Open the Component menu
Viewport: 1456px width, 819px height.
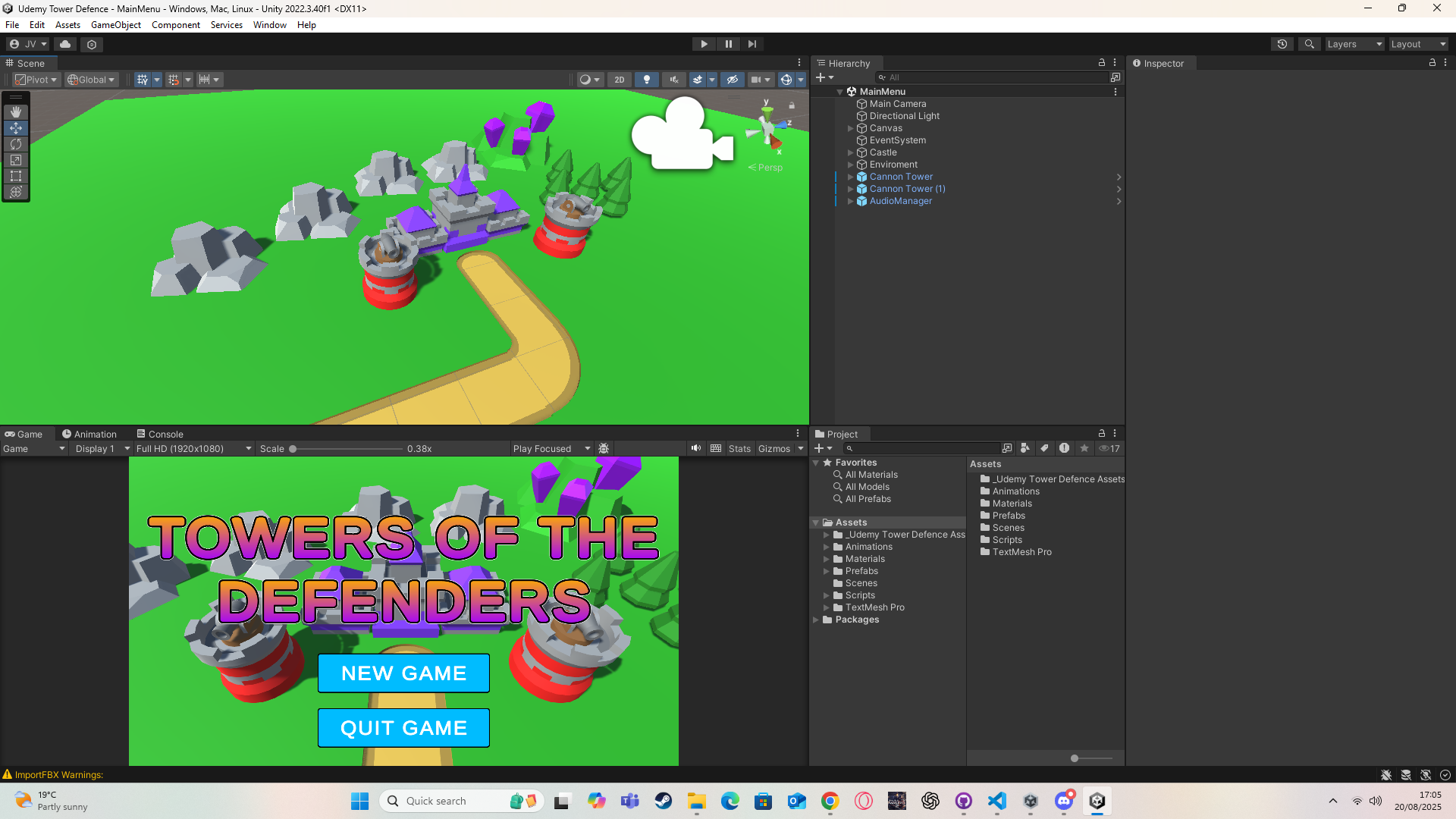[x=175, y=25]
